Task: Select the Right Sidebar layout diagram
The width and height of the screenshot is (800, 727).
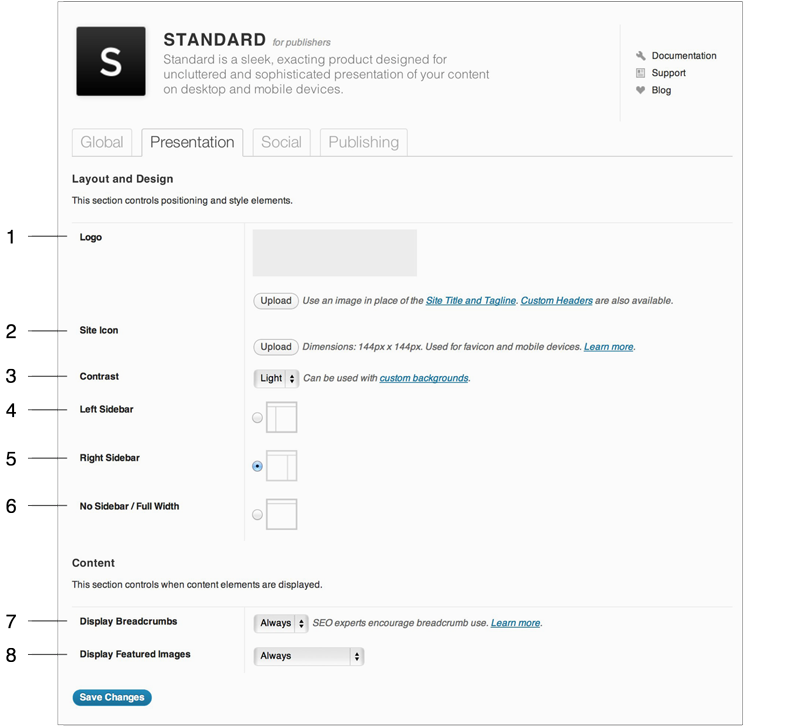Action: point(281,466)
